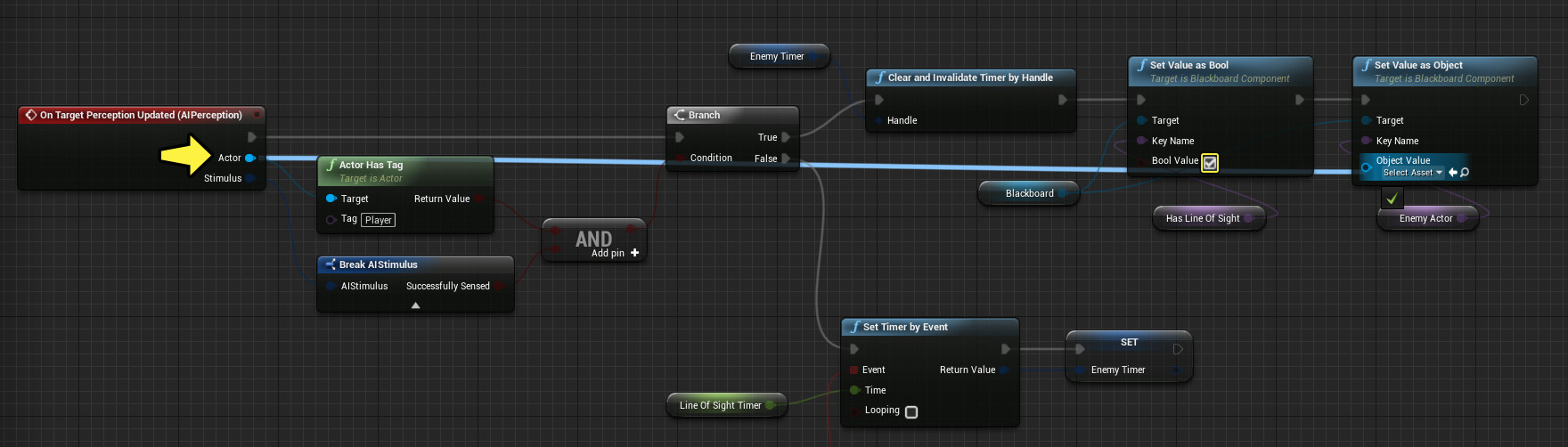
Task: Click the Branch False exec pin
Action: (786, 158)
